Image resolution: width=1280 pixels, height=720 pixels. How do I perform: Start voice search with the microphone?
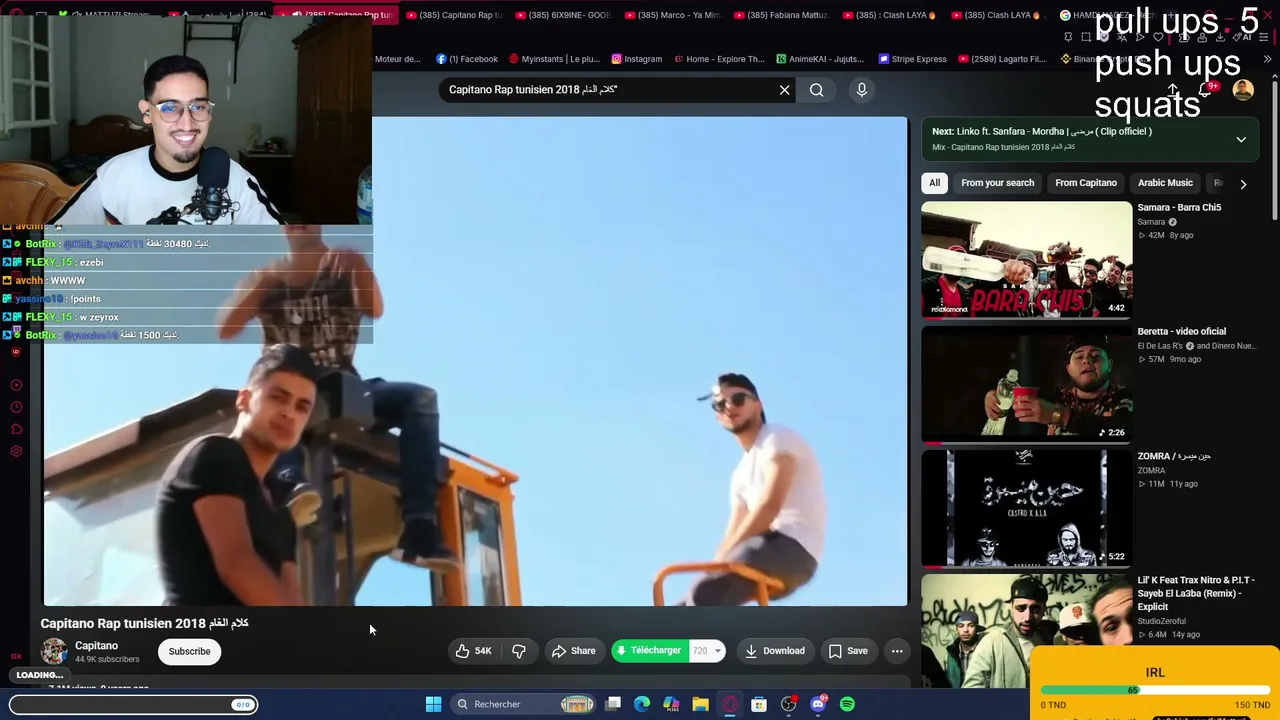(862, 90)
